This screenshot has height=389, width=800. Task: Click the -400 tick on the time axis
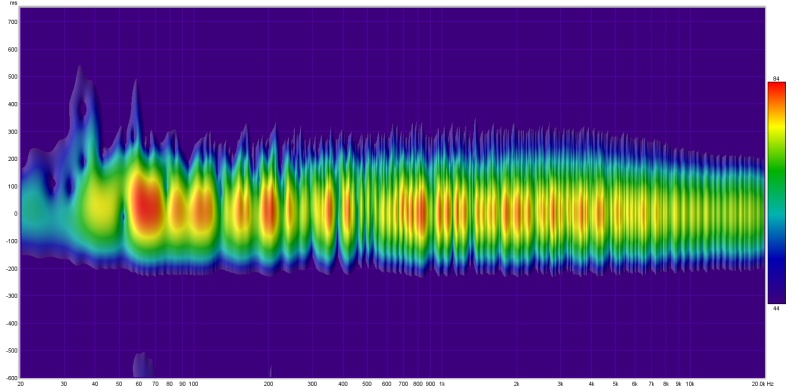(11, 324)
